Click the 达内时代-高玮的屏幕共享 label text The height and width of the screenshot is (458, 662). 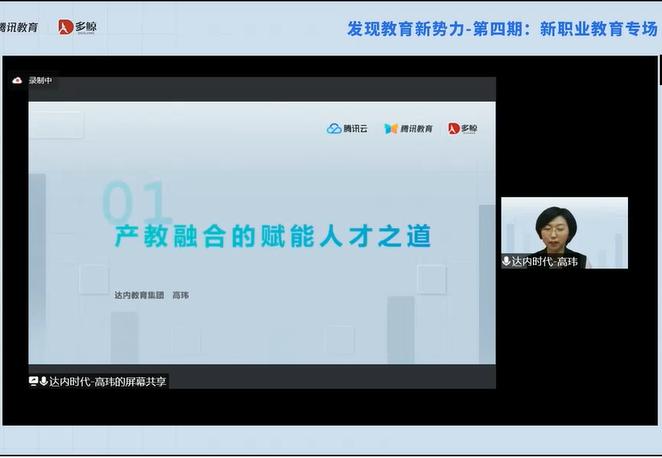tap(108, 381)
